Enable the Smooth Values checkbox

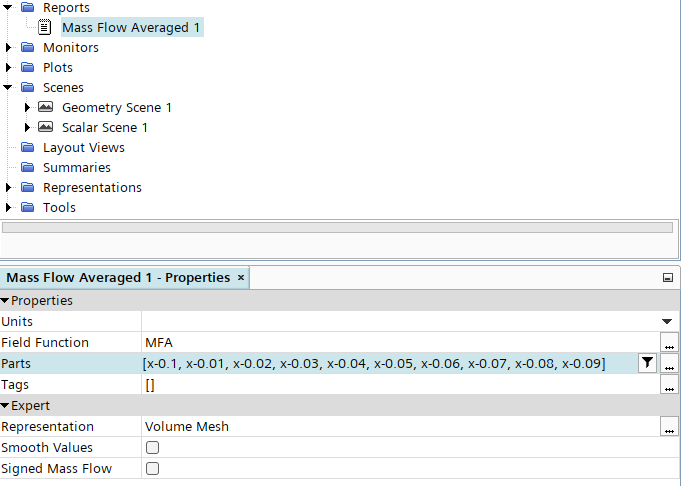point(153,448)
